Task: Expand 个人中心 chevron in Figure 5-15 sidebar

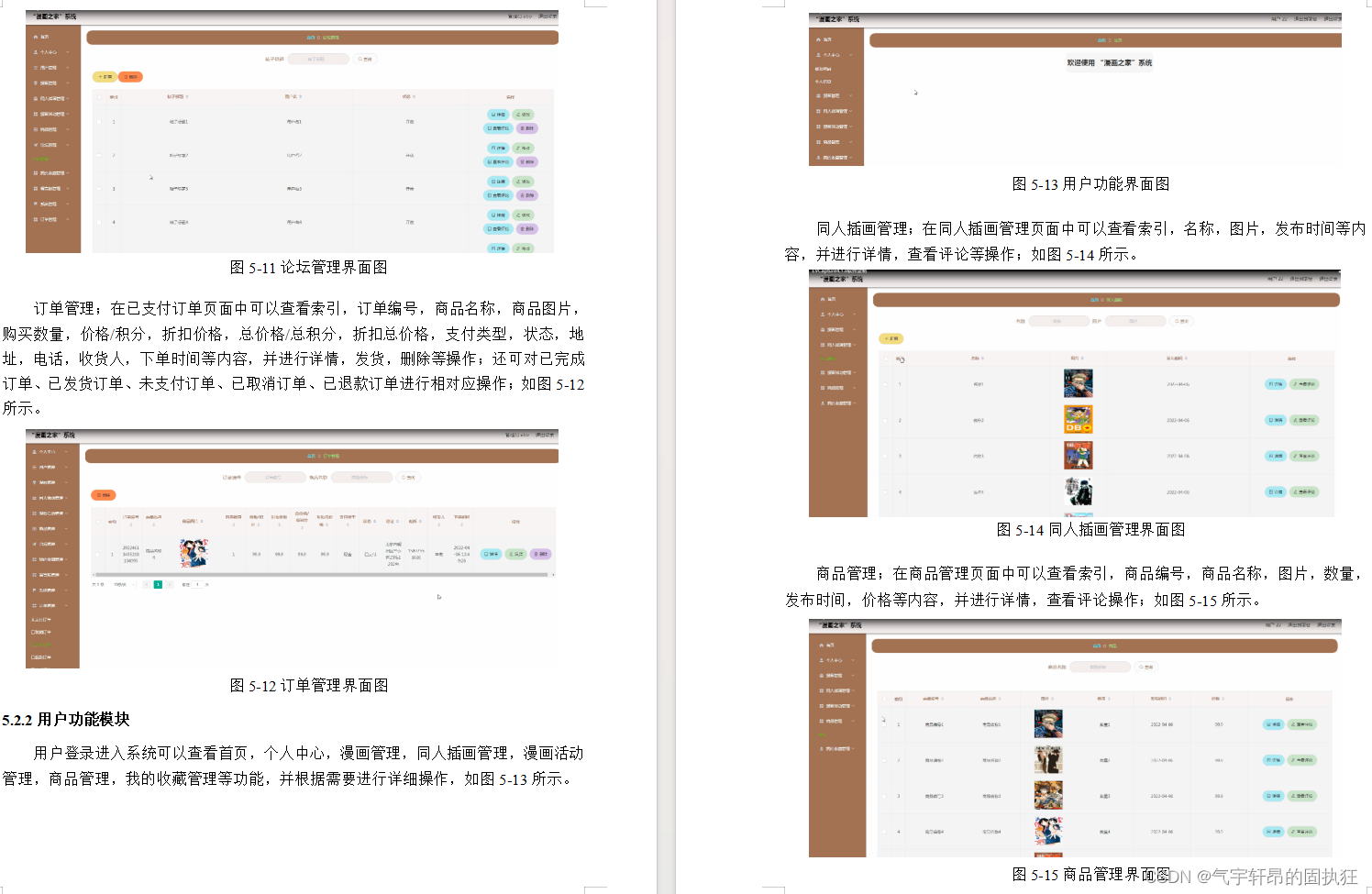Action: [853, 660]
